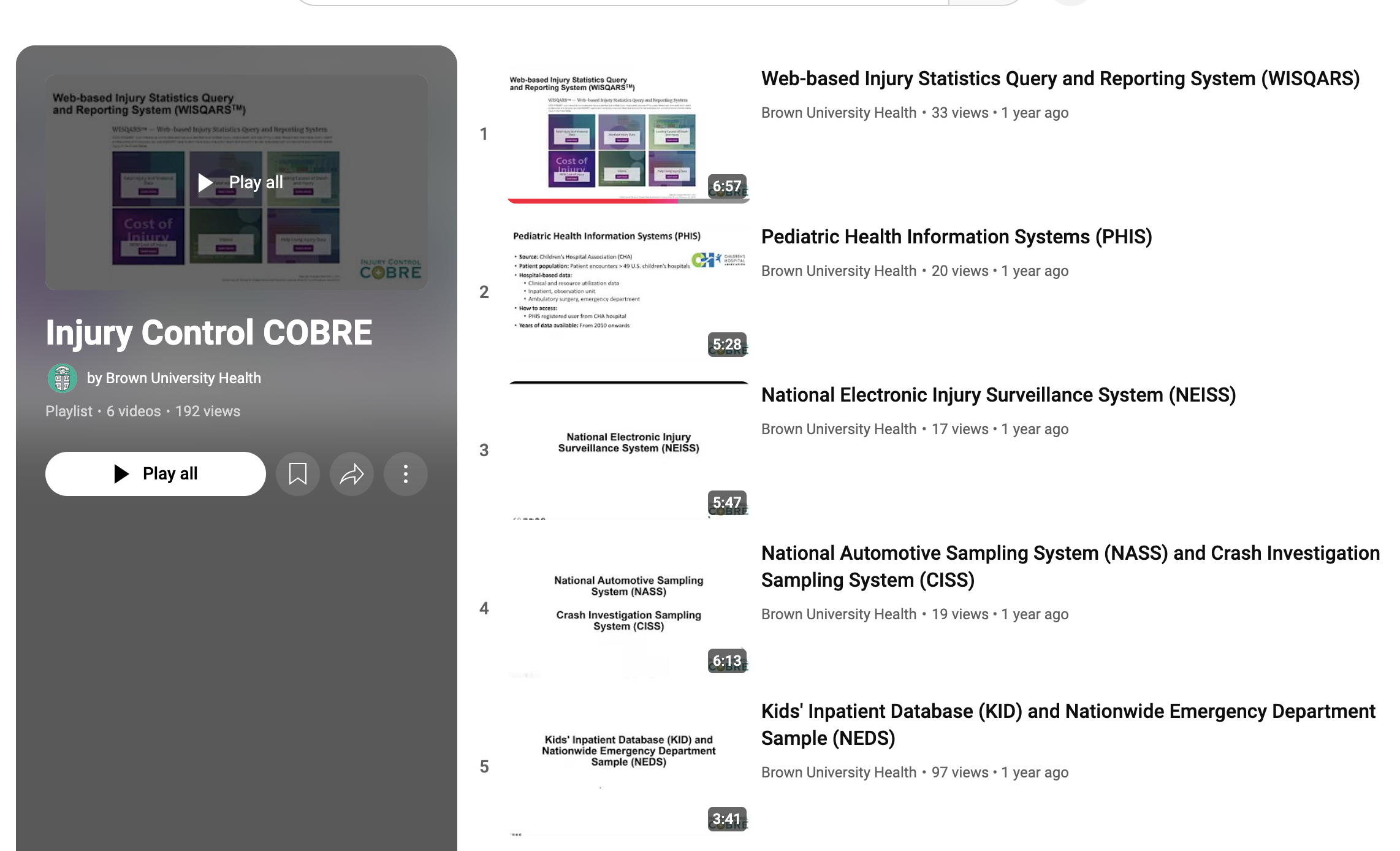This screenshot has width=1400, height=851.
Task: Open the WISQARS video thumbnail
Action: pos(629,135)
